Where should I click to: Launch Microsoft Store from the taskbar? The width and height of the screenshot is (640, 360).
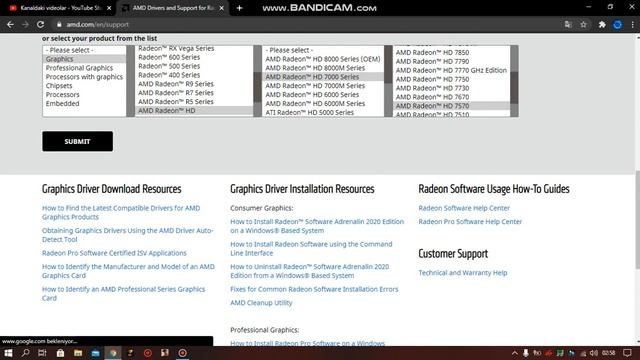(60, 353)
